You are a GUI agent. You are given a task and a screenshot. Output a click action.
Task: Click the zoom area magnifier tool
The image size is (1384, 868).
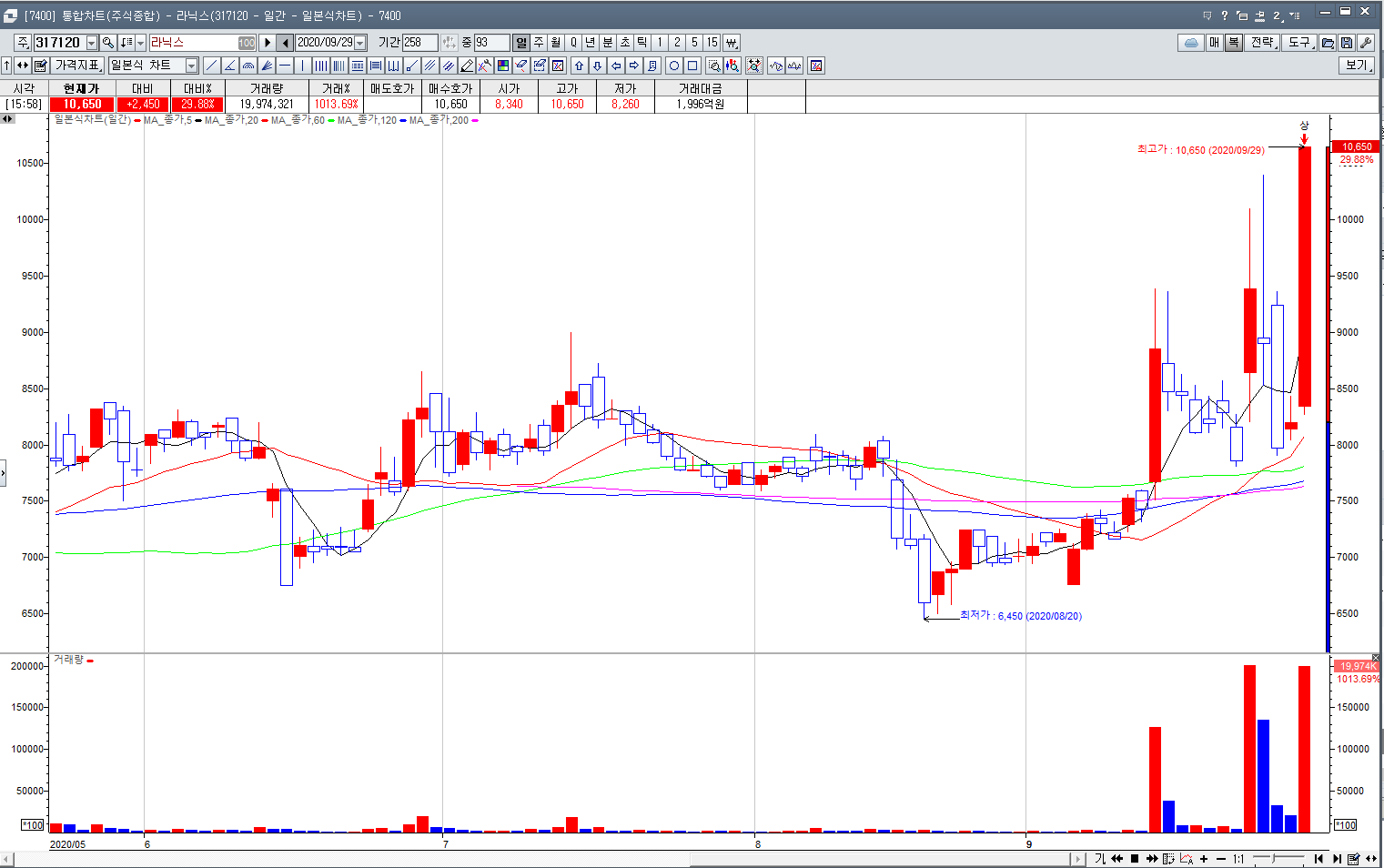point(714,66)
